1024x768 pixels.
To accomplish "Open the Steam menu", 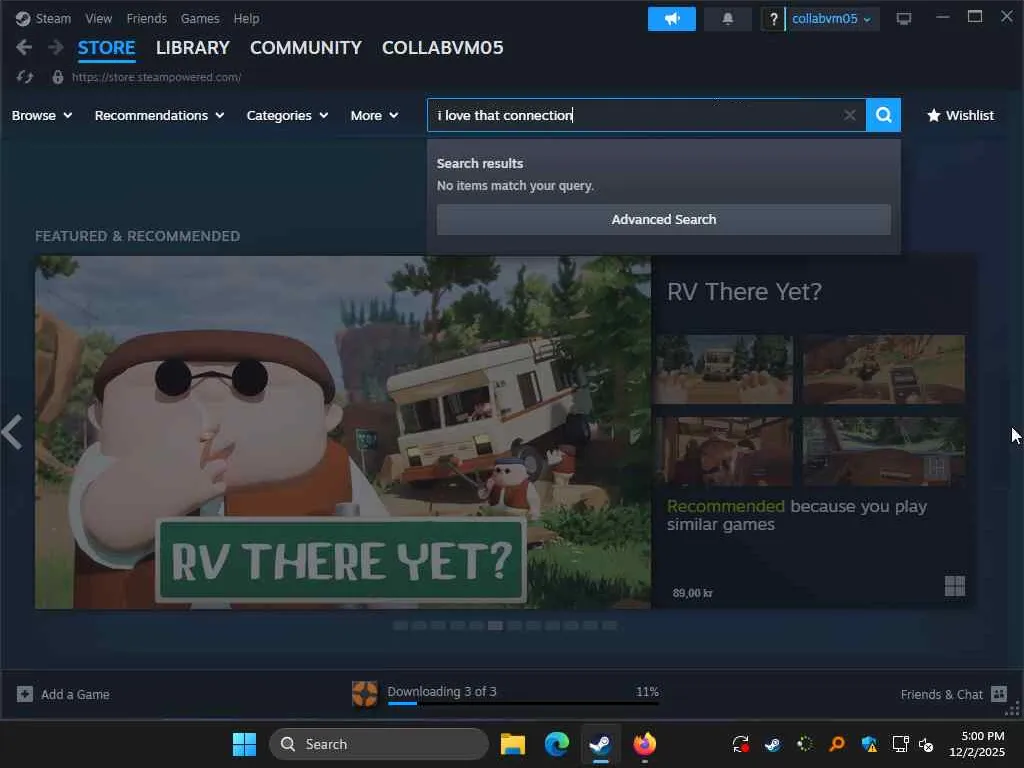I will tap(53, 18).
